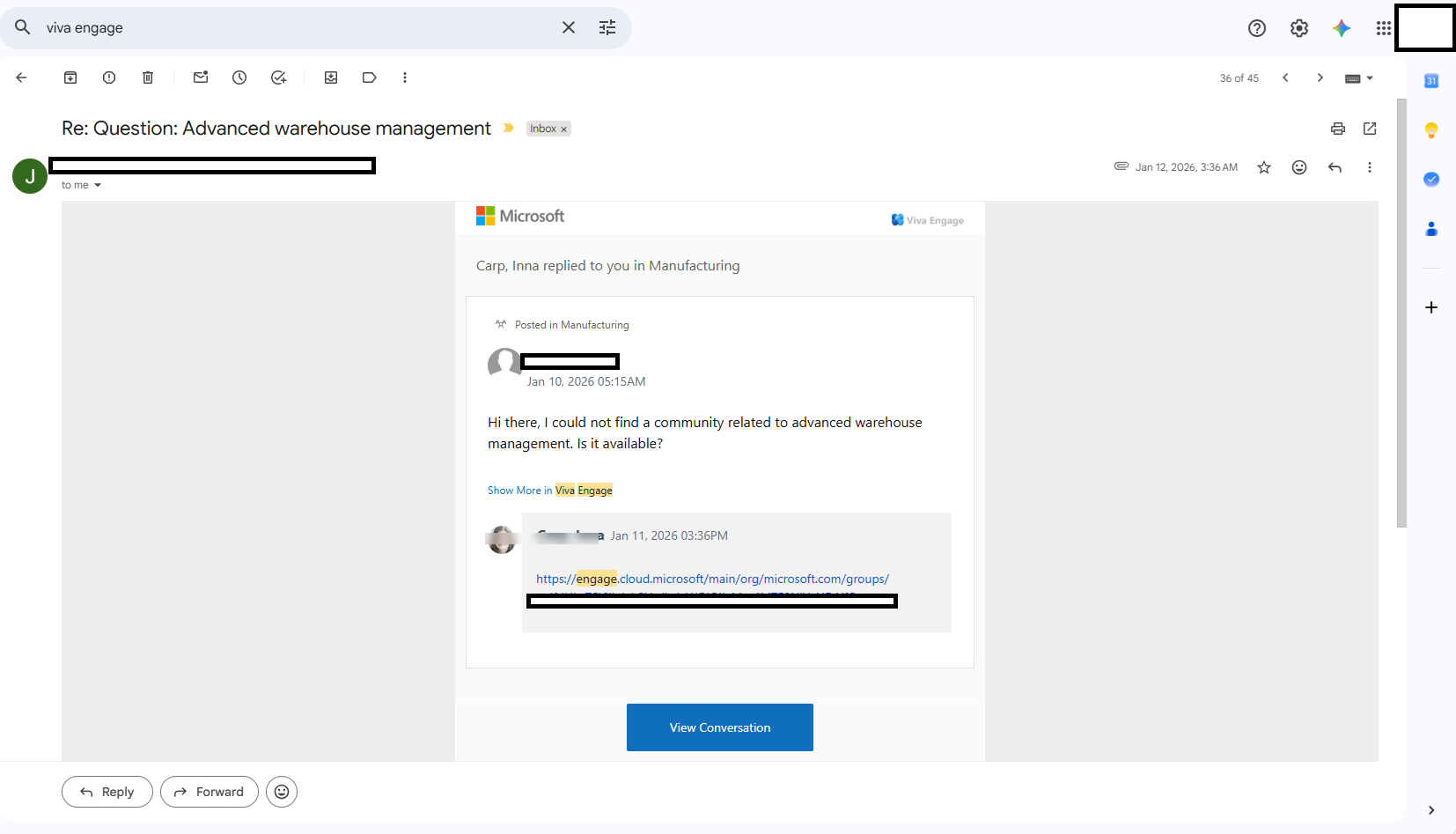Delete the email with the trash icon

coord(148,77)
